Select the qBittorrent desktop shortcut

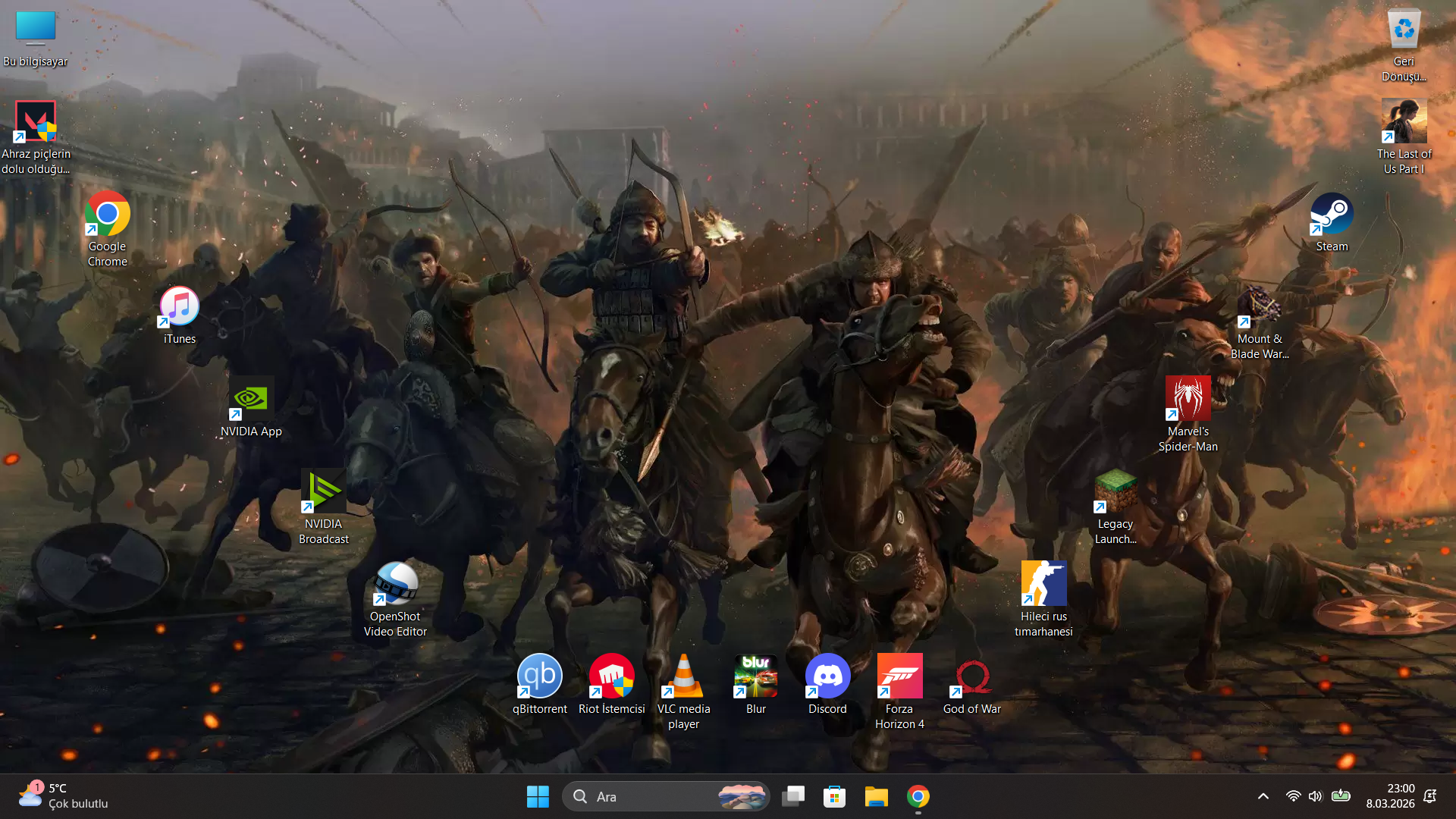(539, 686)
